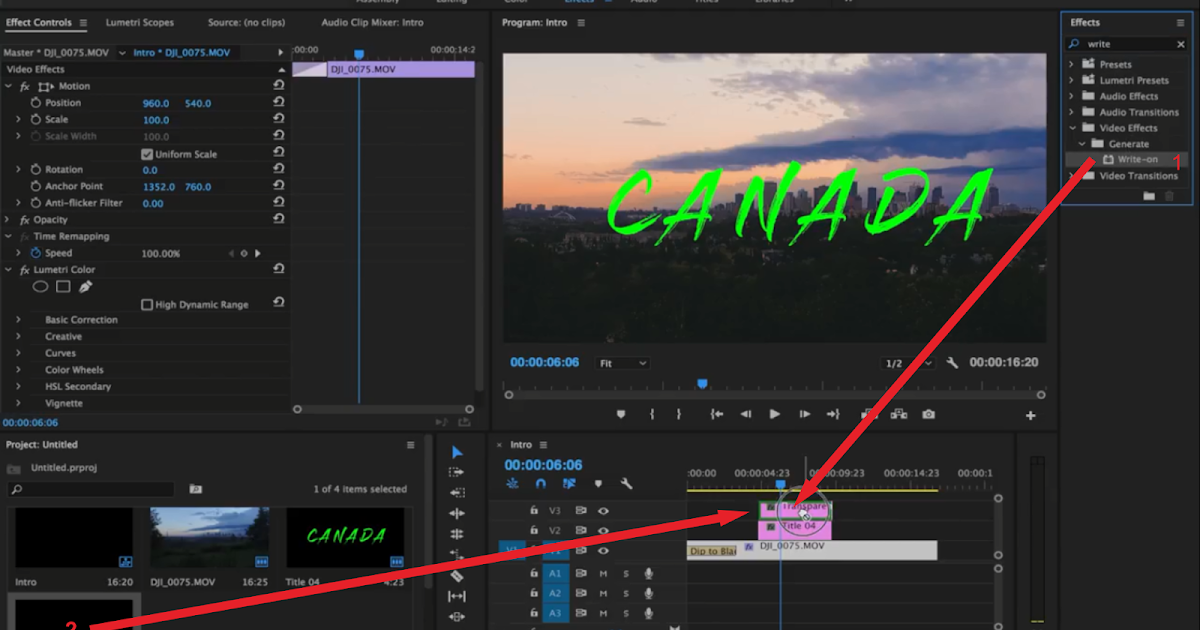Select the Slide tool
The width and height of the screenshot is (1200, 630).
pyautogui.click(x=457, y=617)
